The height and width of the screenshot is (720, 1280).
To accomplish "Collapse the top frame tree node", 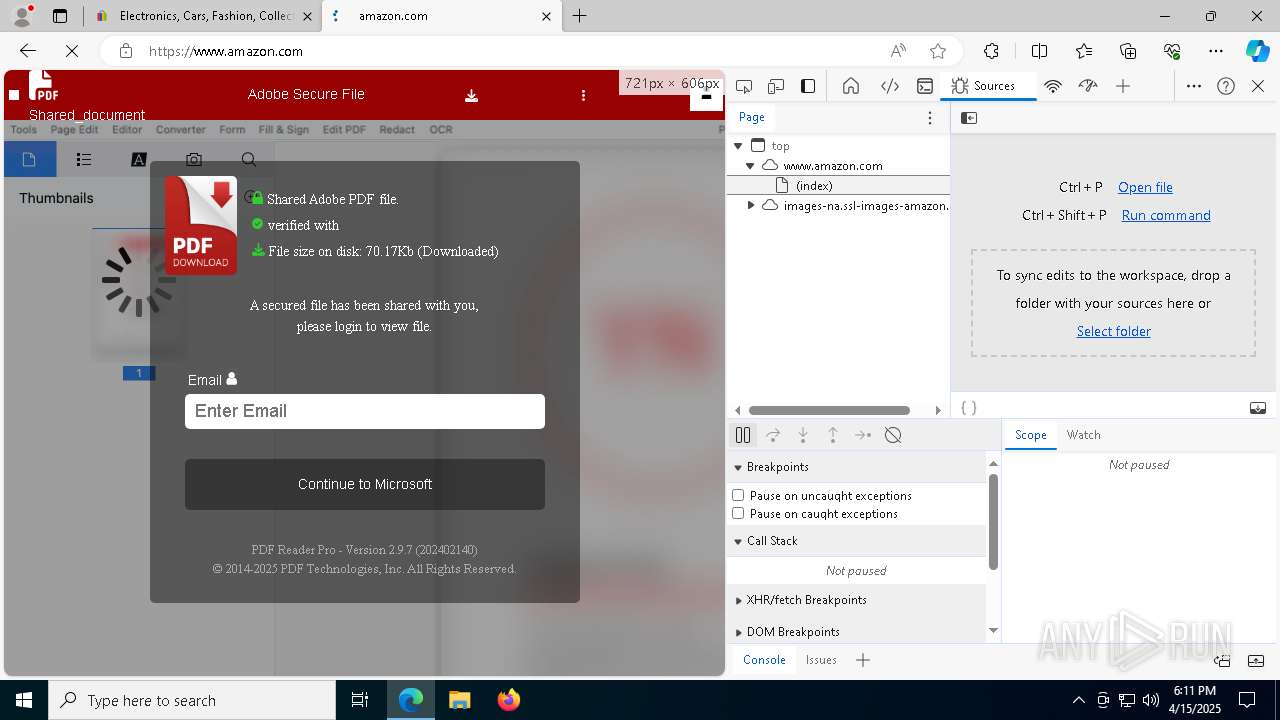I will pyautogui.click(x=738, y=146).
